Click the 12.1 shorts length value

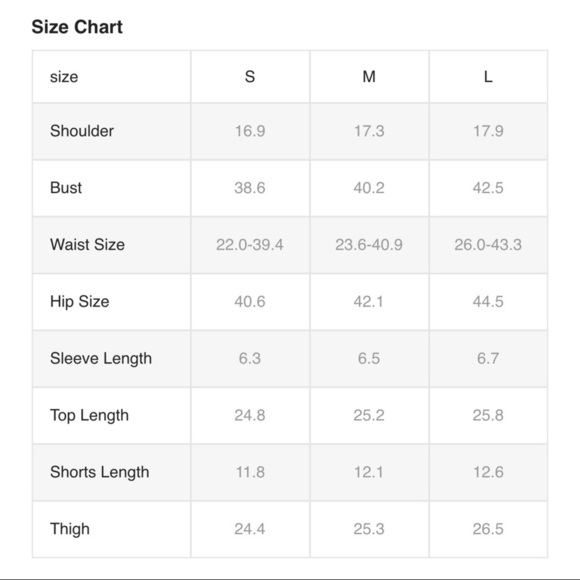(x=369, y=472)
